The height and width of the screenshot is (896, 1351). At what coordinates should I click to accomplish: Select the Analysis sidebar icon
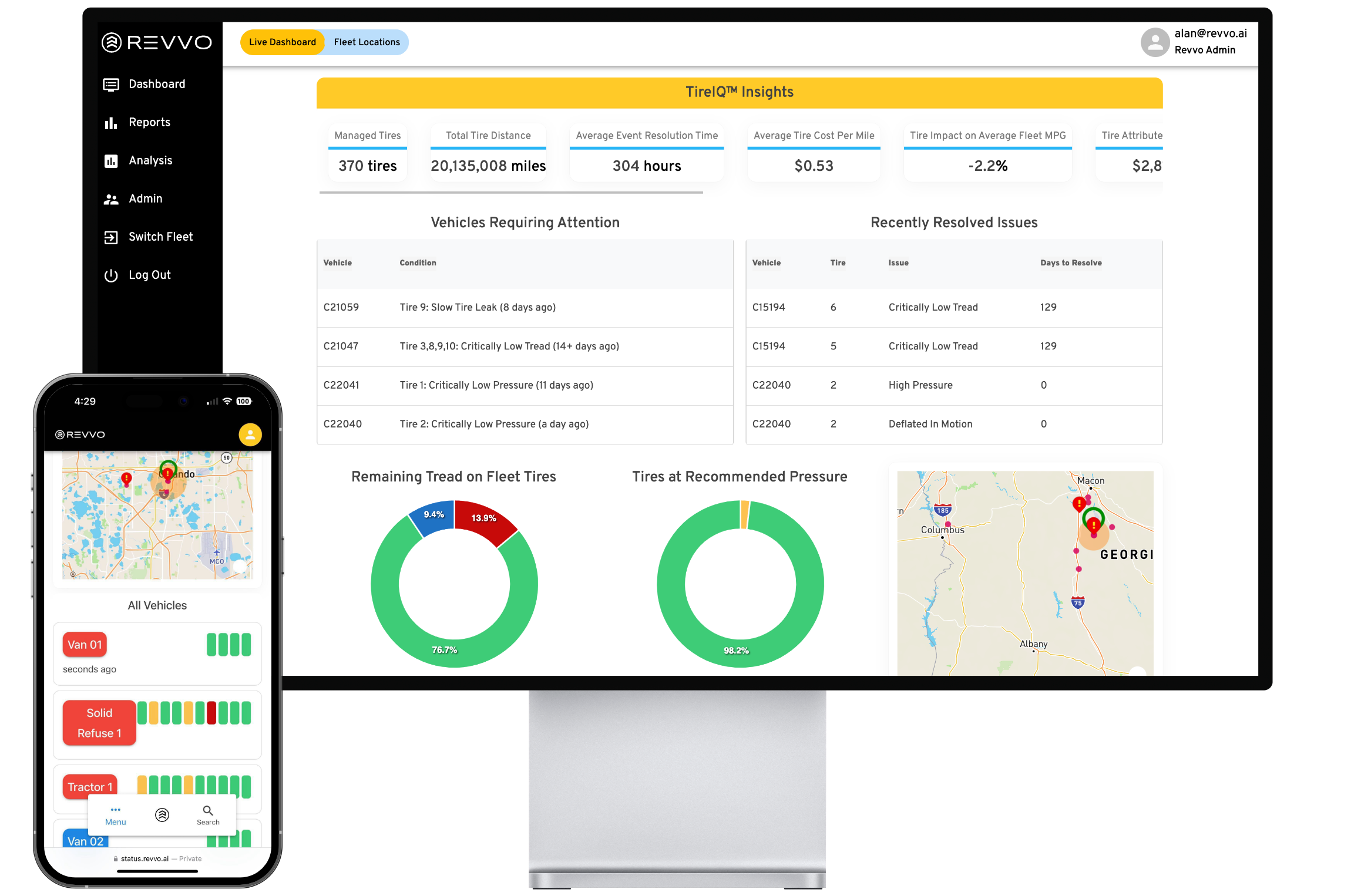pos(111,161)
